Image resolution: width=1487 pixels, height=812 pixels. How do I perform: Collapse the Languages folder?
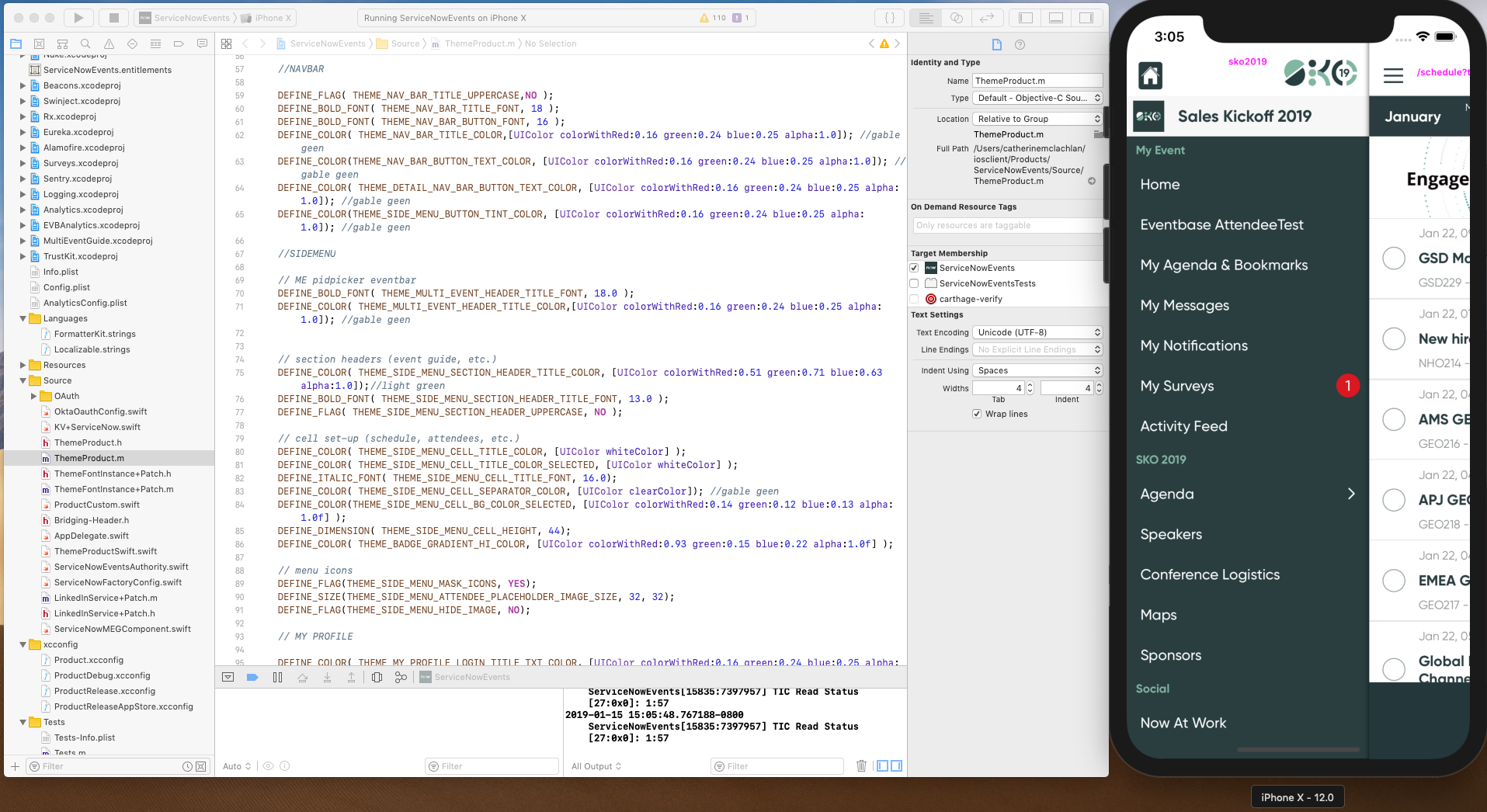tap(23, 318)
